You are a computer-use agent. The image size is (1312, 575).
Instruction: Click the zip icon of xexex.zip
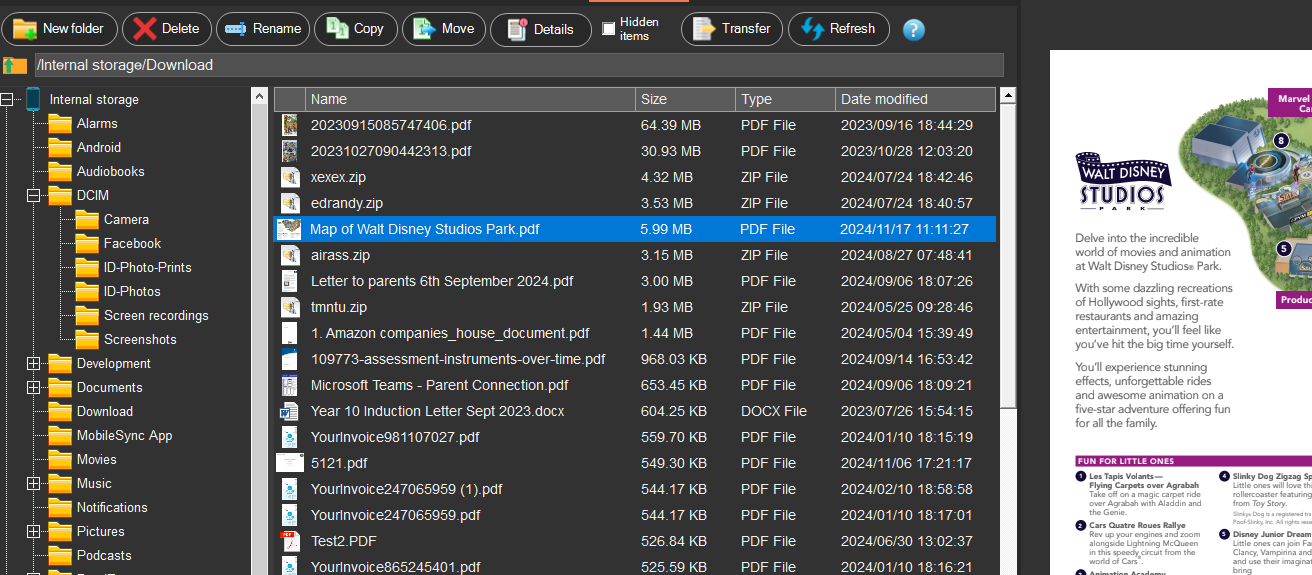(290, 177)
